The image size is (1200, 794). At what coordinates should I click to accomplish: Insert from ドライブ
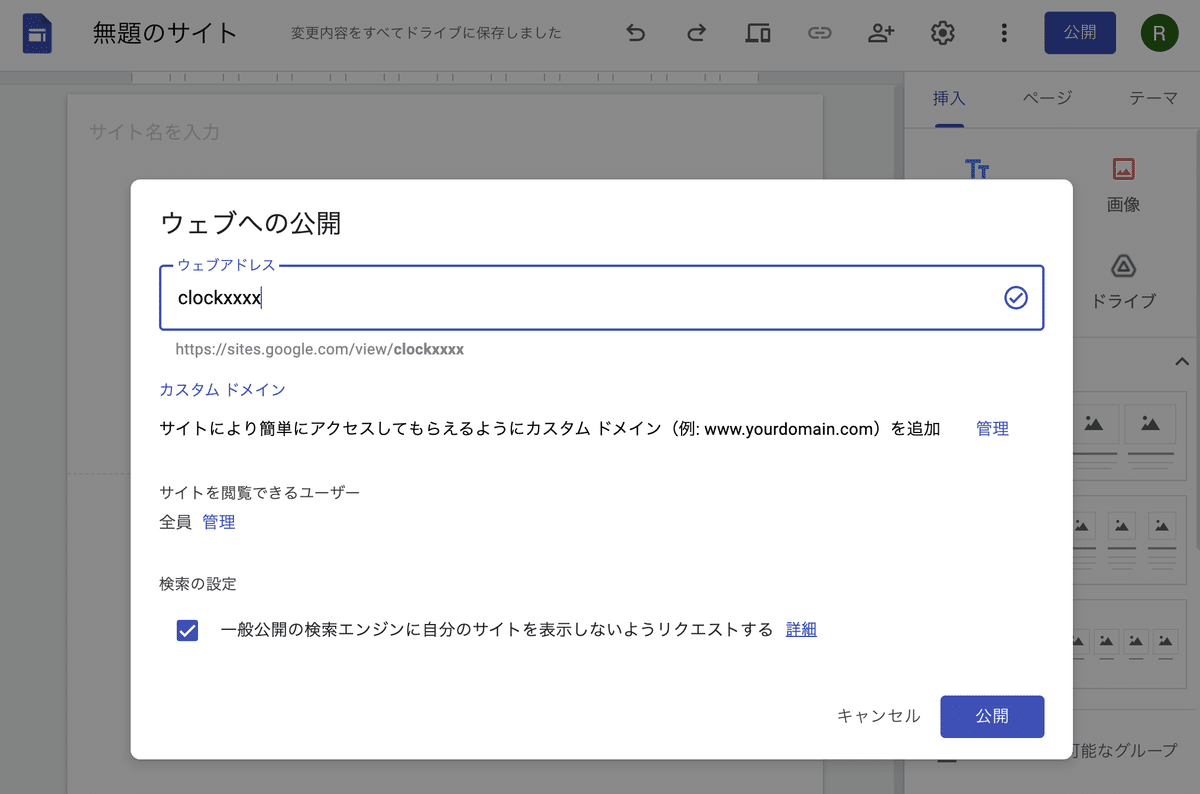click(1124, 282)
